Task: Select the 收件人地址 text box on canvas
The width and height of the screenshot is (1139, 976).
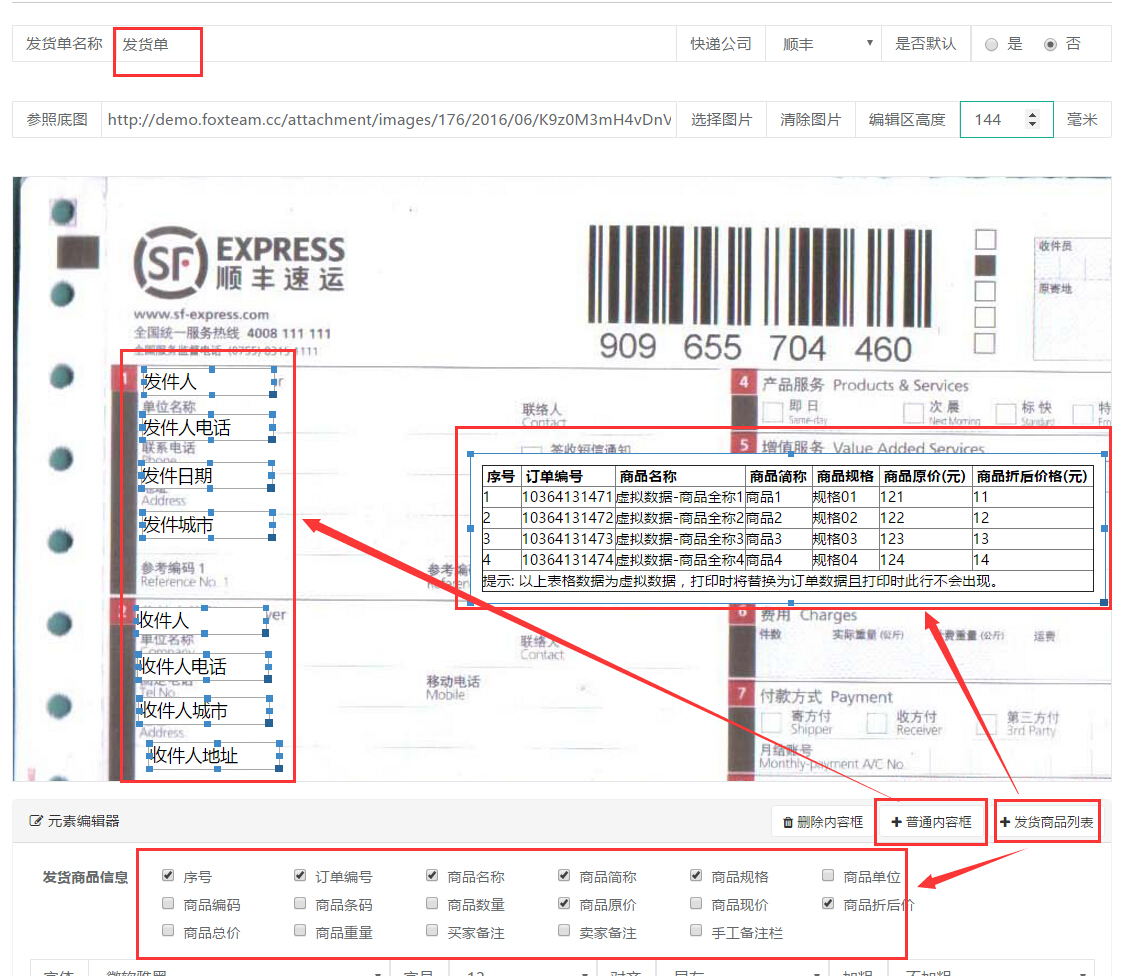Action: 214,755
